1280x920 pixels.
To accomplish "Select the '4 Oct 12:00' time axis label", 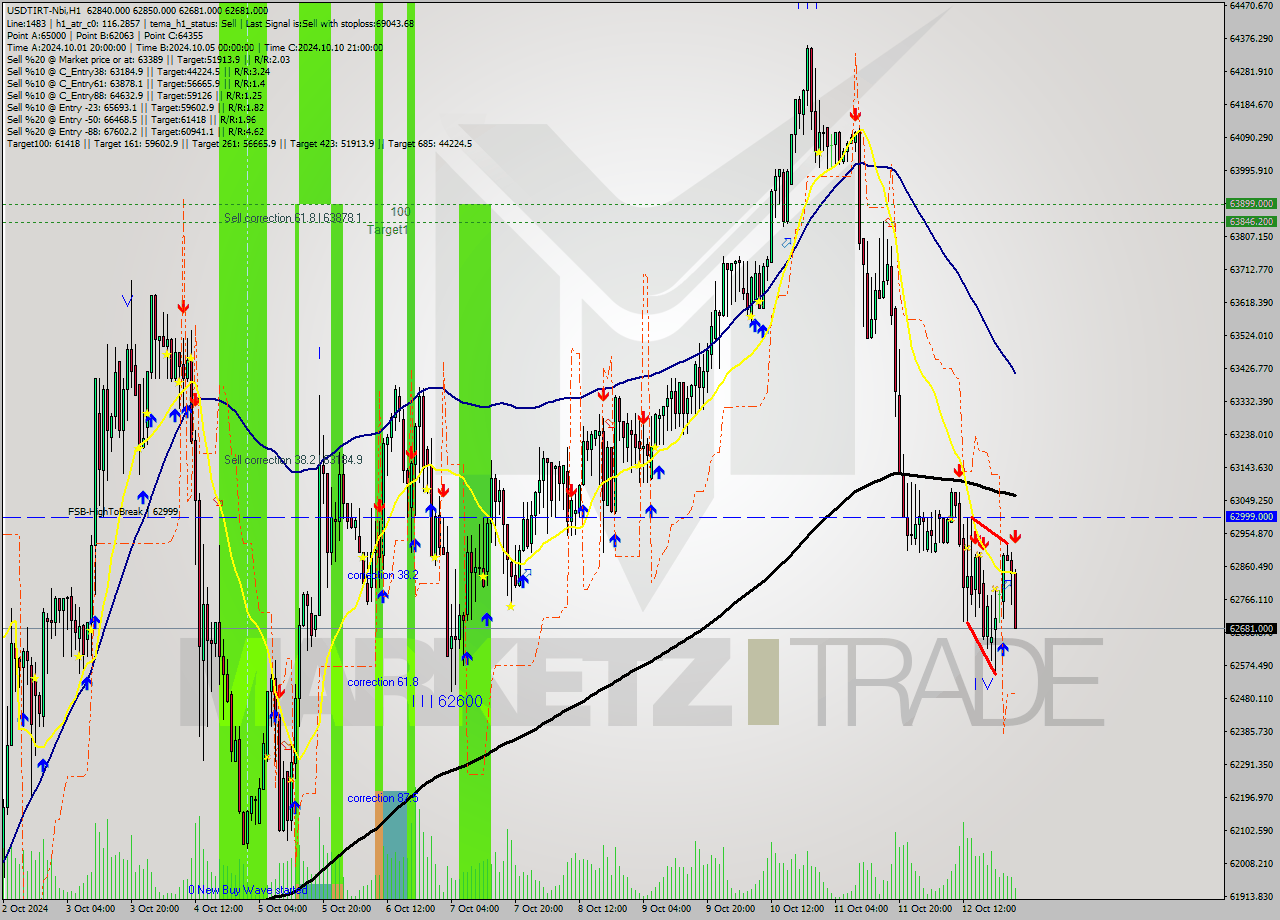I will pos(219,909).
